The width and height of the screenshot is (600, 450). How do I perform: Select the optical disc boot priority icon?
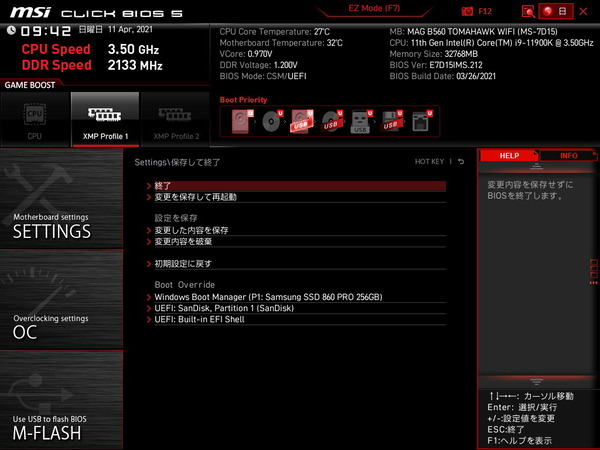point(272,122)
